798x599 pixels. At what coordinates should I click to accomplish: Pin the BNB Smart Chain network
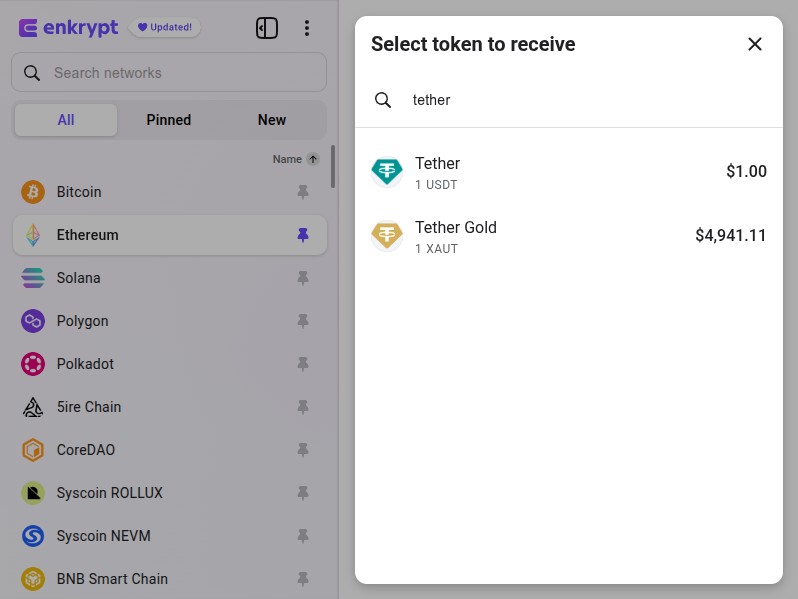coord(303,579)
